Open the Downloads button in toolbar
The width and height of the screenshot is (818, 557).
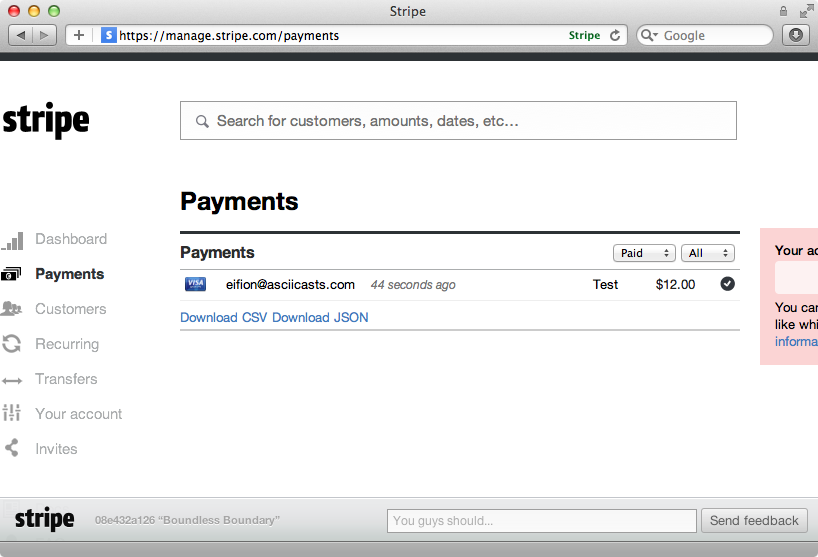(x=796, y=35)
